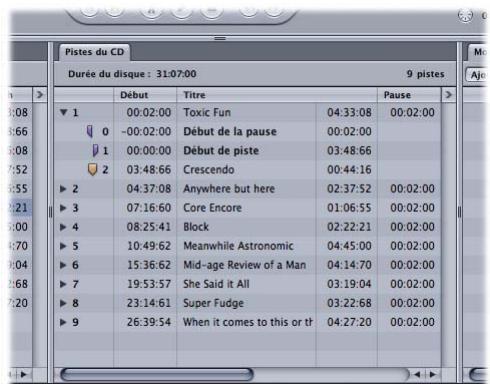This screenshot has width=490, height=387.
Task: Open the Pistes du CD tab
Action: 94,52
